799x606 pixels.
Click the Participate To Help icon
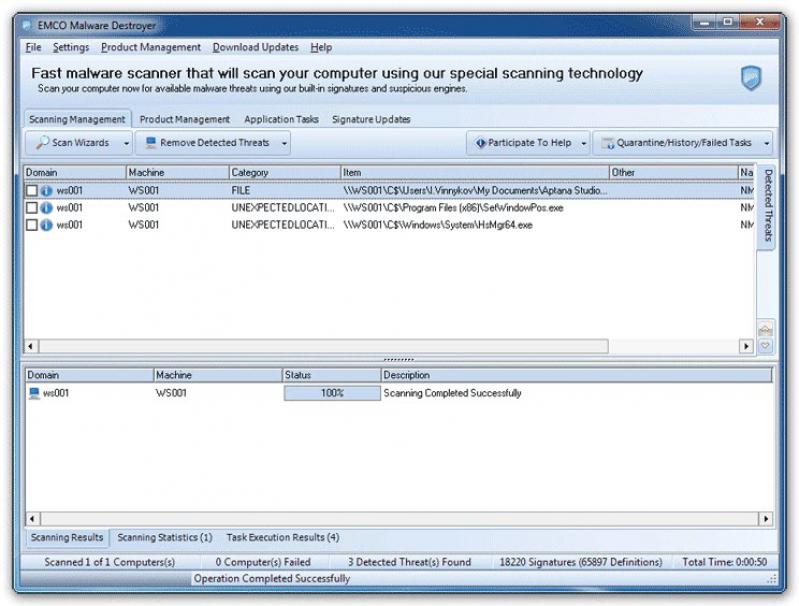(481, 143)
